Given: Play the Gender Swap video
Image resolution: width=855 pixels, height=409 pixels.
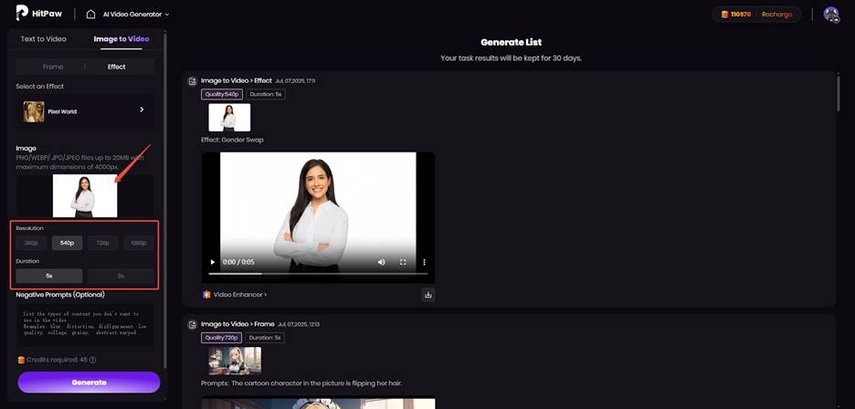Looking at the screenshot, I should tap(212, 262).
